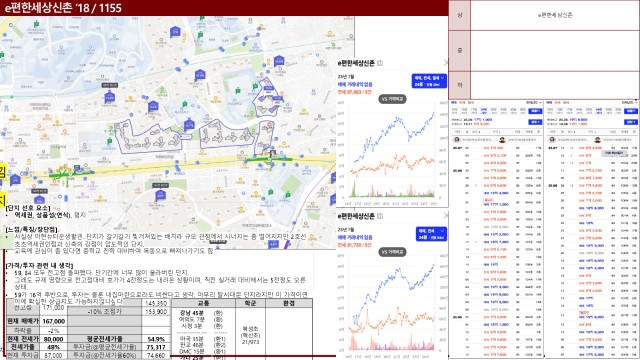Click the house marker right of the northern road
The height and width of the screenshot is (360, 640).
click(279, 61)
